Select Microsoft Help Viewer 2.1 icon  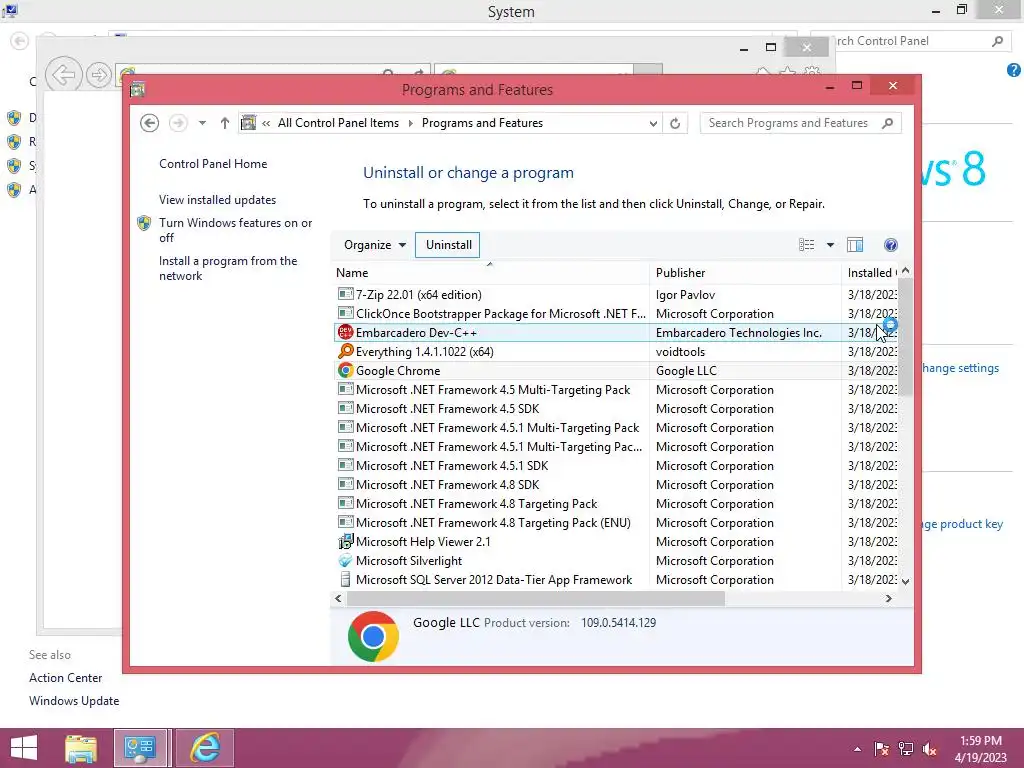[345, 541]
